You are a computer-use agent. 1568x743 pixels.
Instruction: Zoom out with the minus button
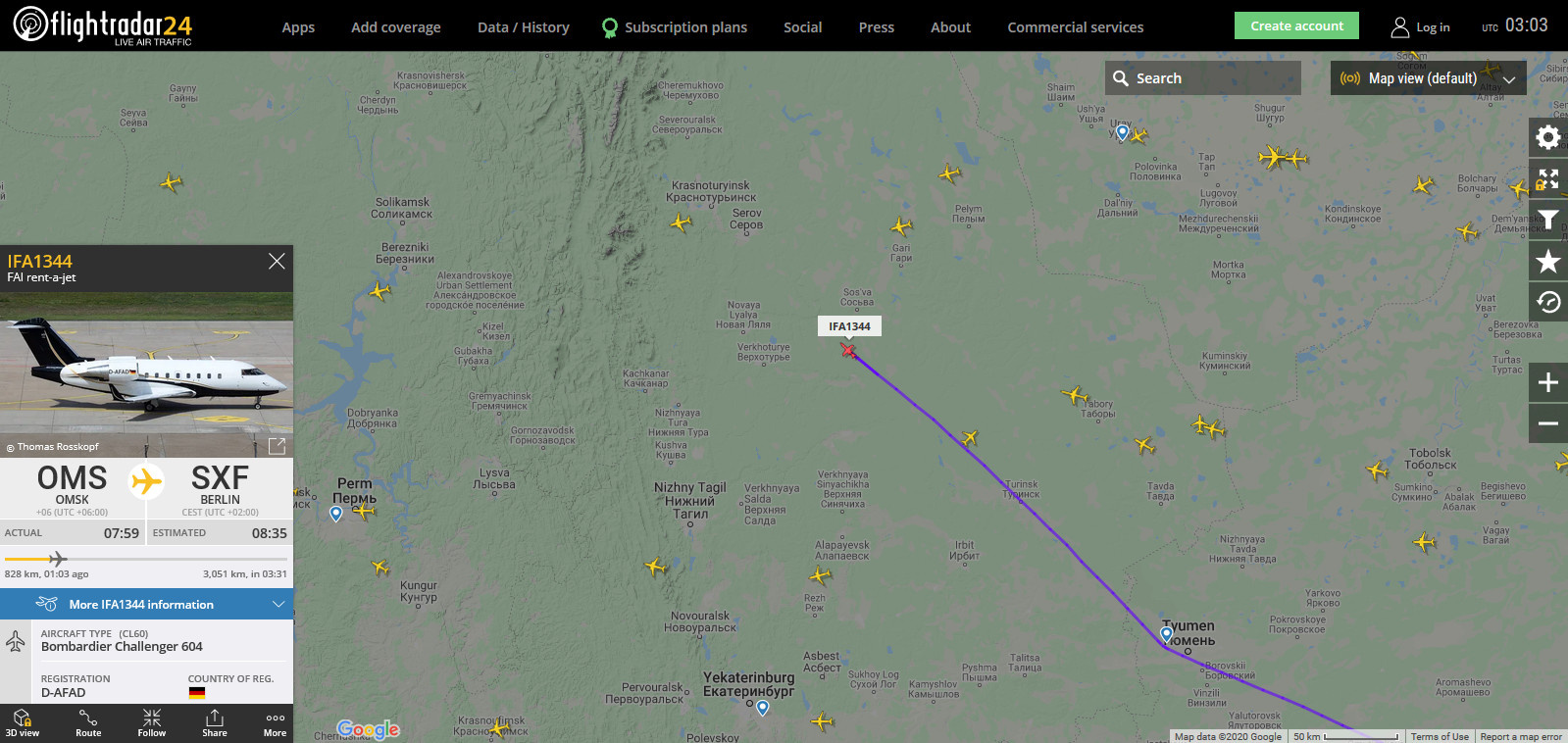tap(1548, 423)
